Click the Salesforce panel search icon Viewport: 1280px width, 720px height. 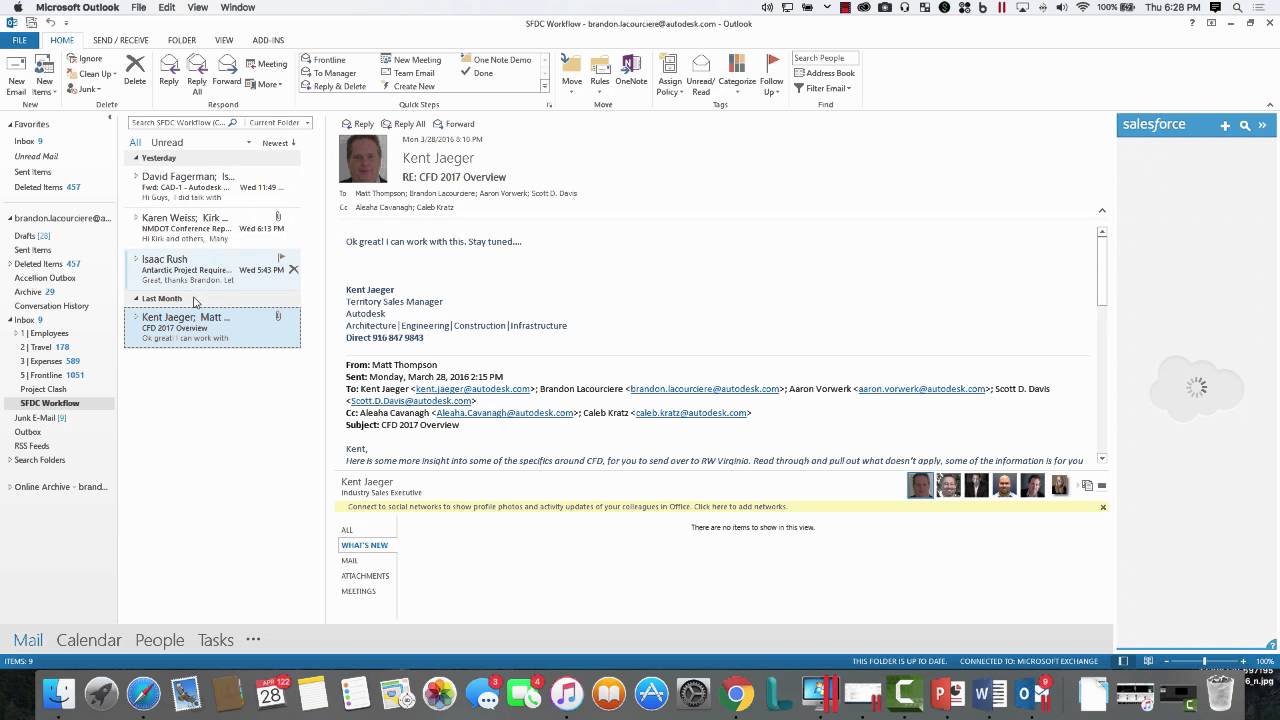coord(1244,125)
